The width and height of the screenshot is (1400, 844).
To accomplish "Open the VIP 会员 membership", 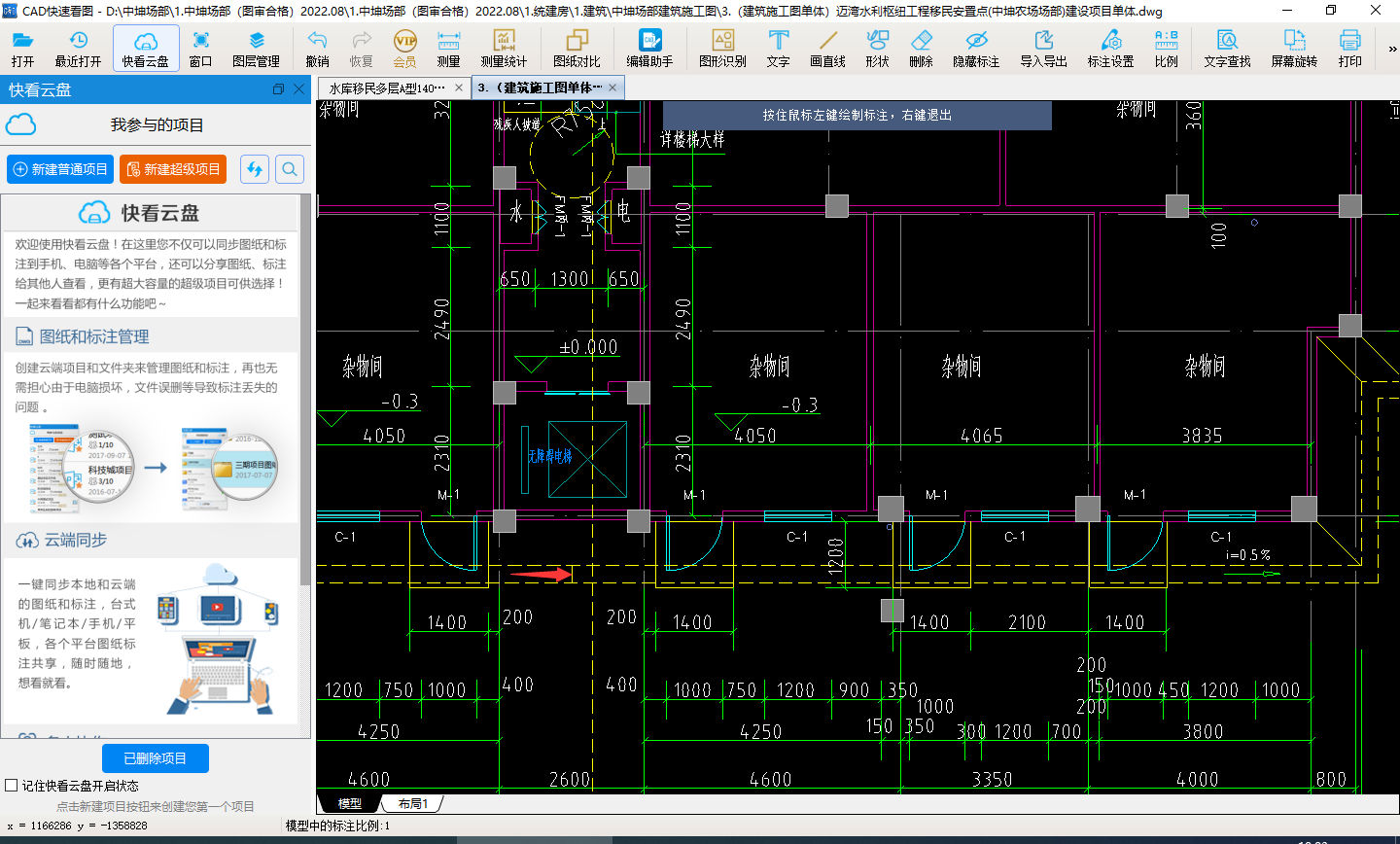I will [x=405, y=48].
